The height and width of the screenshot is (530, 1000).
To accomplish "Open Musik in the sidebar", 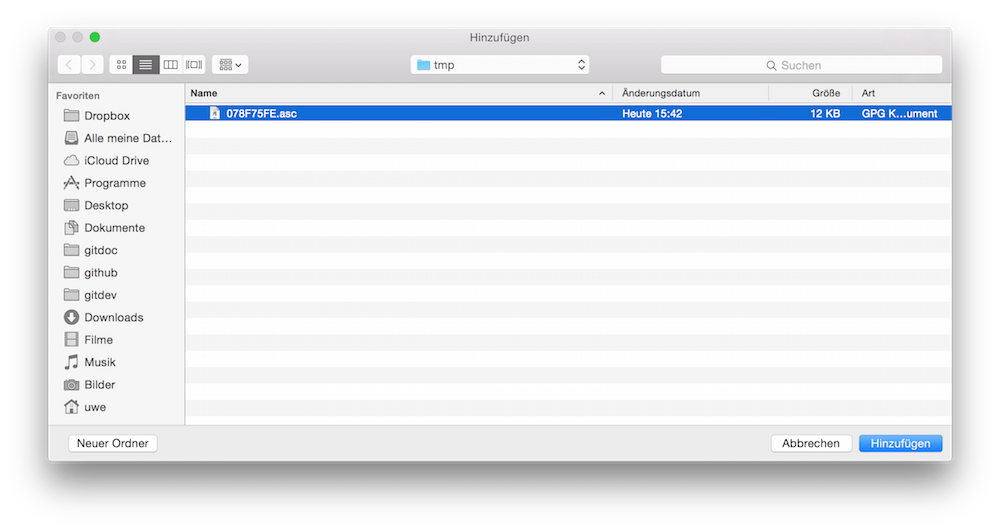I will pyautogui.click(x=117, y=362).
